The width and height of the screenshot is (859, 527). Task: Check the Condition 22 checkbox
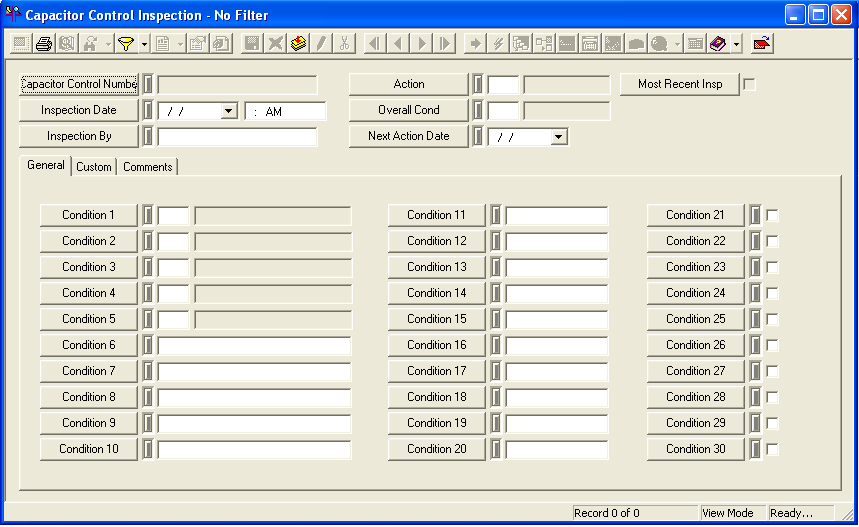coord(772,241)
